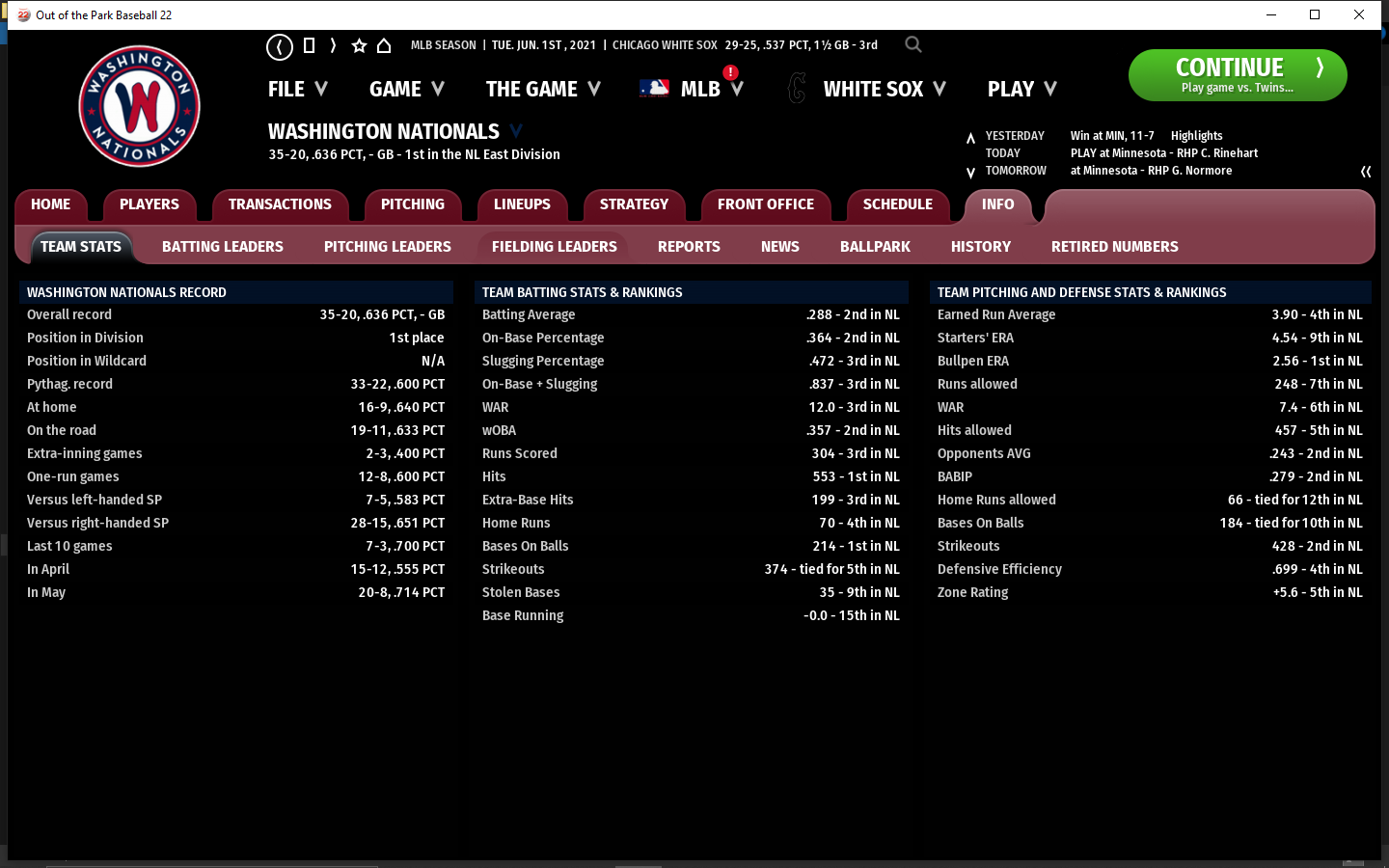Collapse the schedule panel with double chevron

pyautogui.click(x=1366, y=172)
